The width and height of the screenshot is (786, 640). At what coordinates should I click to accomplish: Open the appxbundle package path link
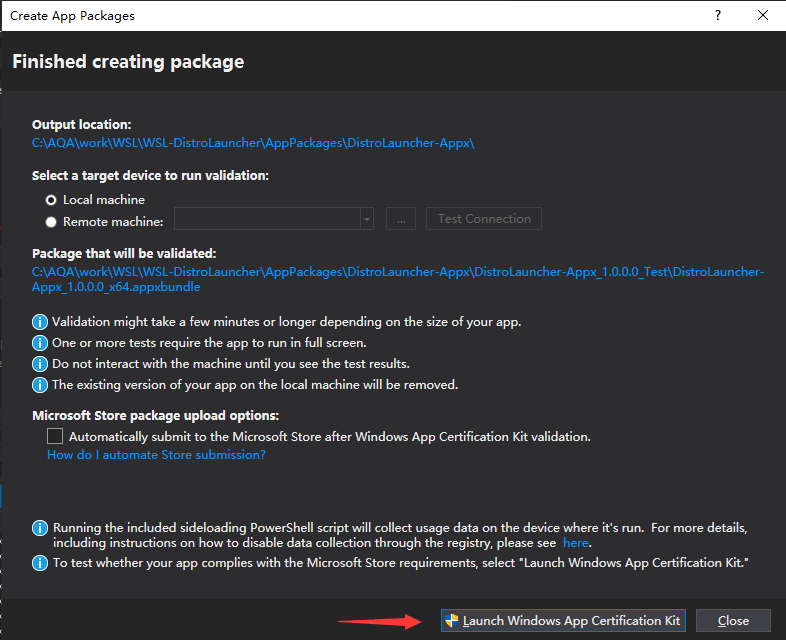point(398,279)
